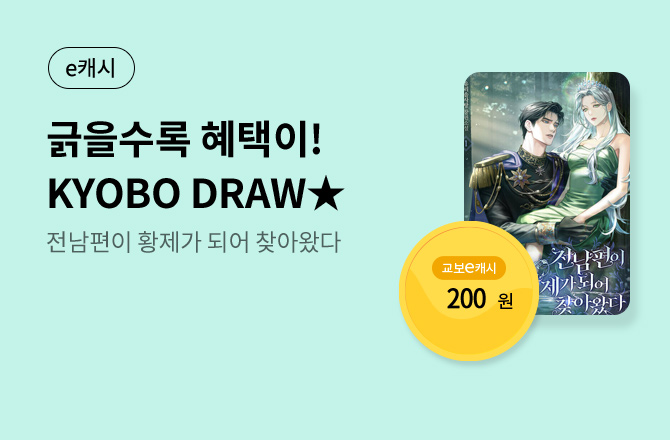This screenshot has height=440, width=670.
Task: Click the 200 원 amount on coin
Action: click(479, 299)
